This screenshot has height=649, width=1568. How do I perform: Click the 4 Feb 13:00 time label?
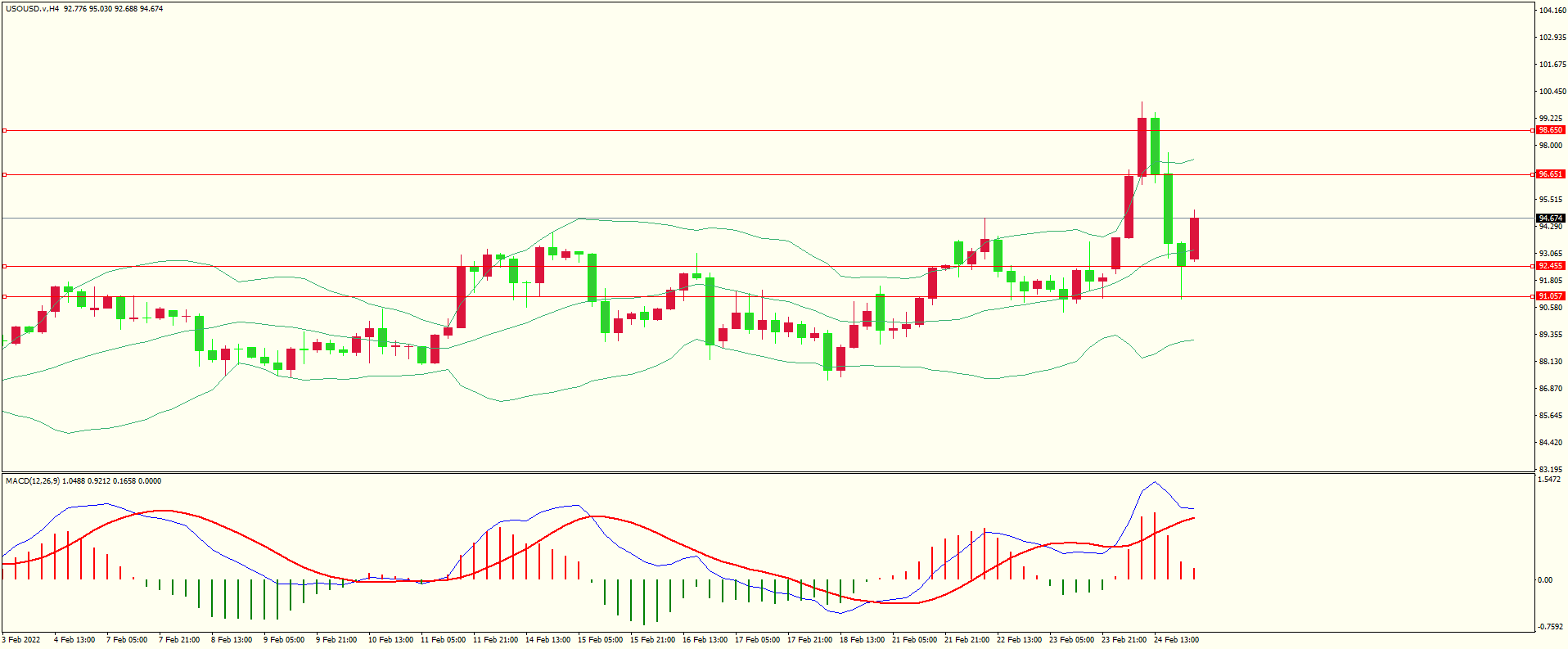(74, 640)
